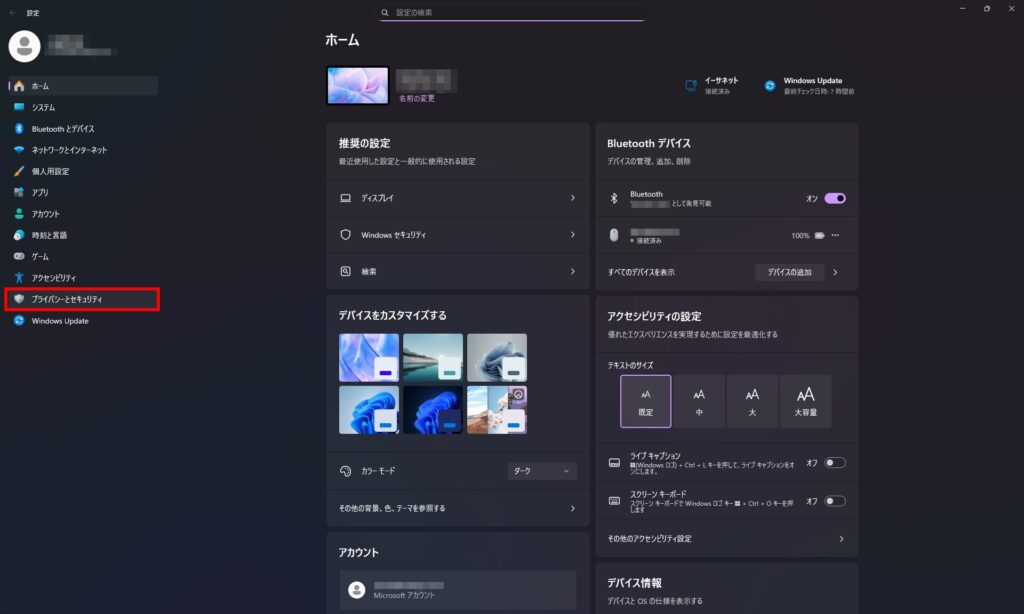This screenshot has width=1024, height=614.
Task: Open the three-dot menu for connected mouse
Action: click(x=835, y=235)
